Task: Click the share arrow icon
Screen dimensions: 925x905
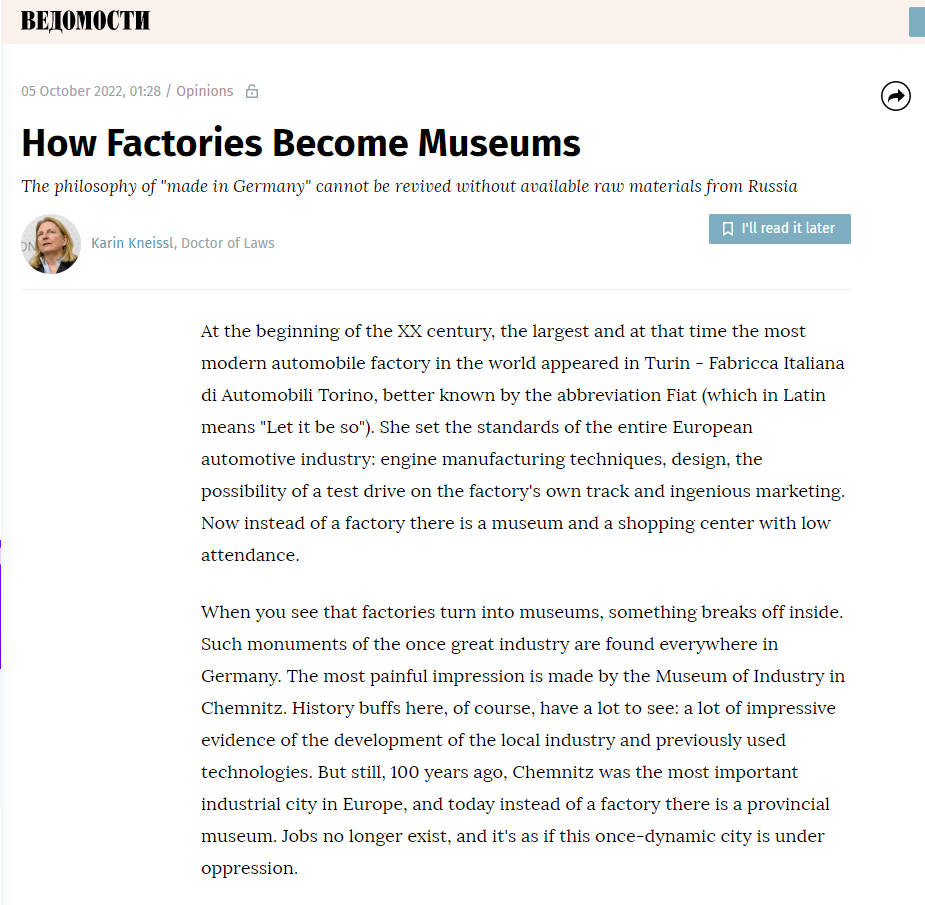Action: click(x=896, y=96)
